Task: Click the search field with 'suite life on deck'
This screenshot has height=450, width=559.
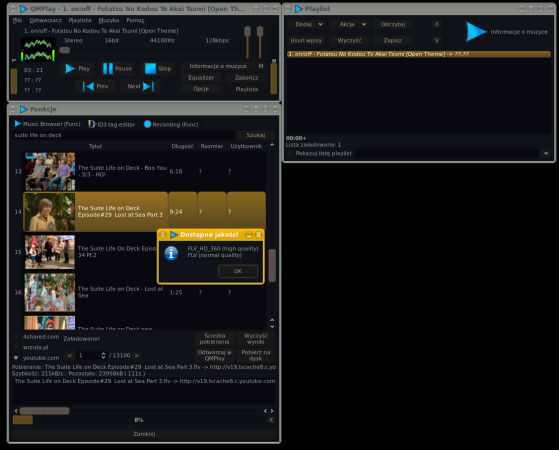Action: tap(124, 135)
